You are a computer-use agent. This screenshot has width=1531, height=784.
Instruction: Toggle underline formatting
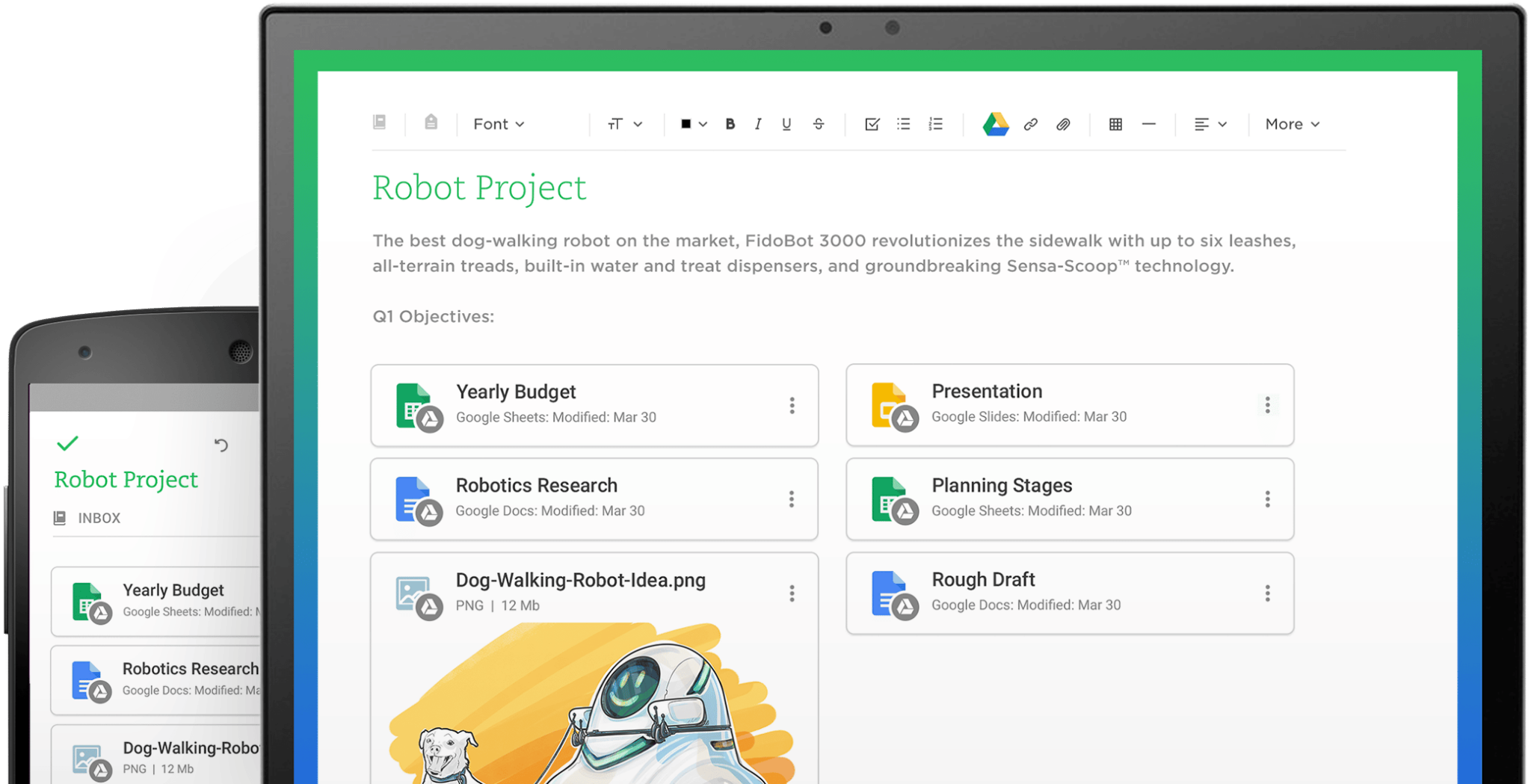(786, 124)
